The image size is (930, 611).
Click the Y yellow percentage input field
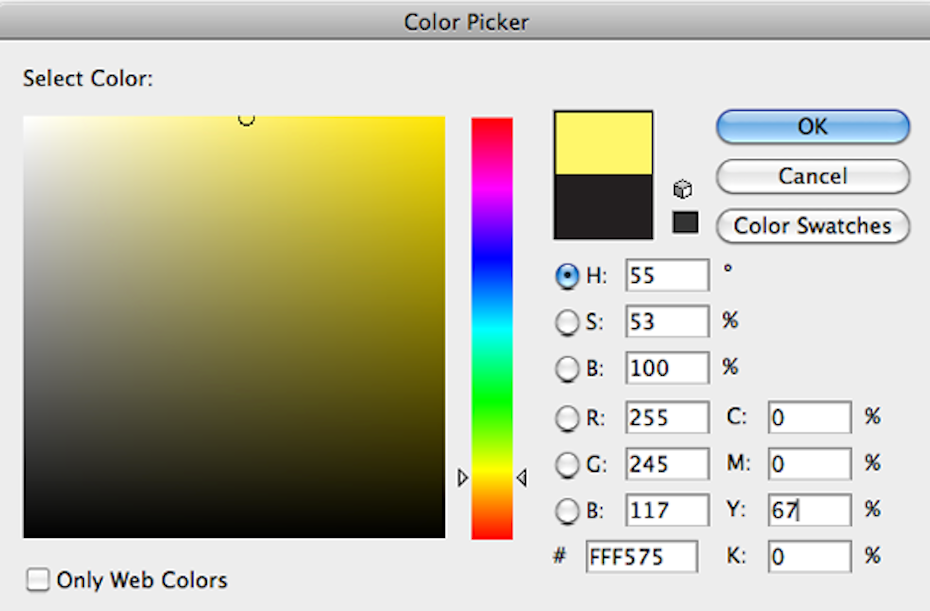point(809,510)
